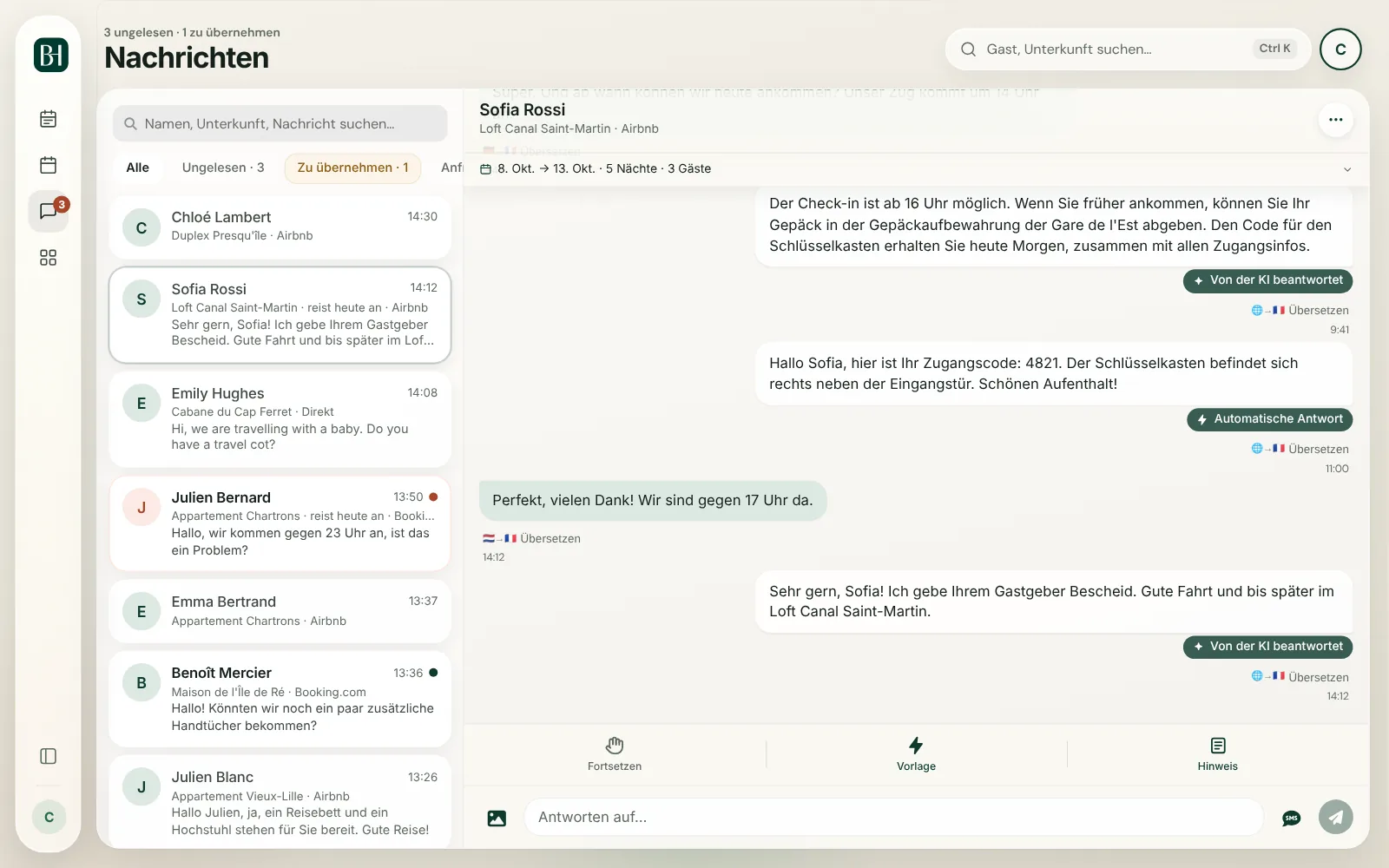Select the Zu übernehmen · 1 tab
Image resolution: width=1389 pixels, height=868 pixels.
coord(352,168)
